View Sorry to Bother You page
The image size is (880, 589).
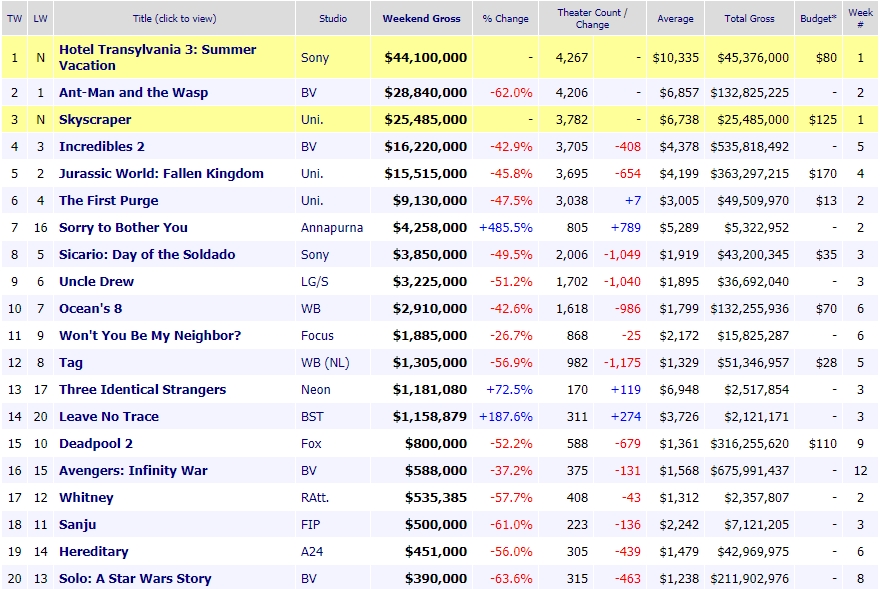coord(123,227)
